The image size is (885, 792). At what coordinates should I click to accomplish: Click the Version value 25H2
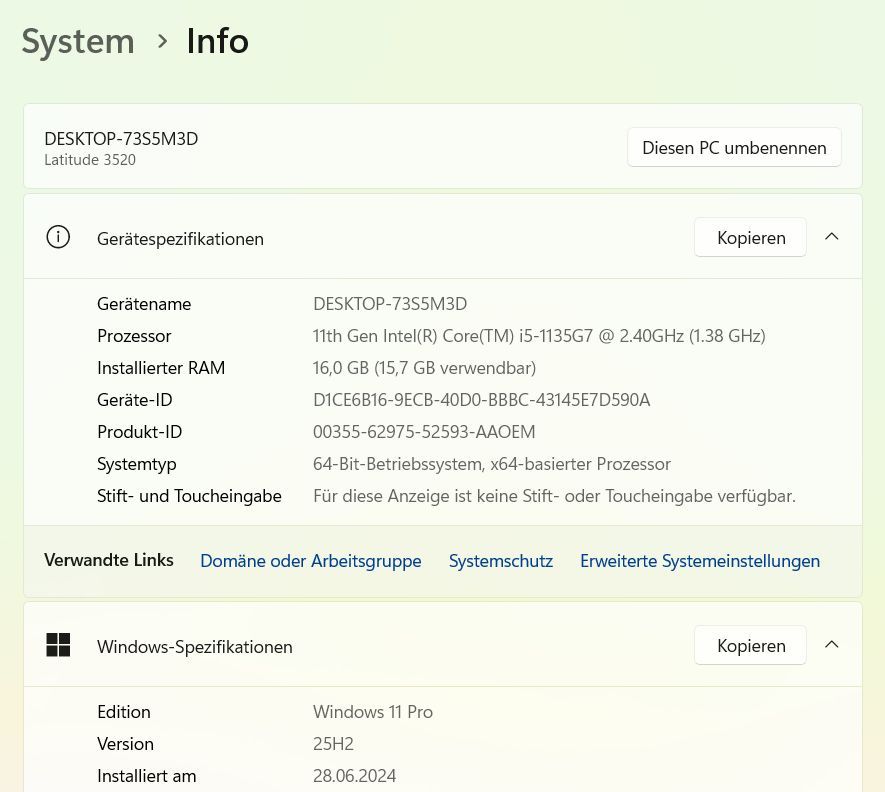(333, 744)
